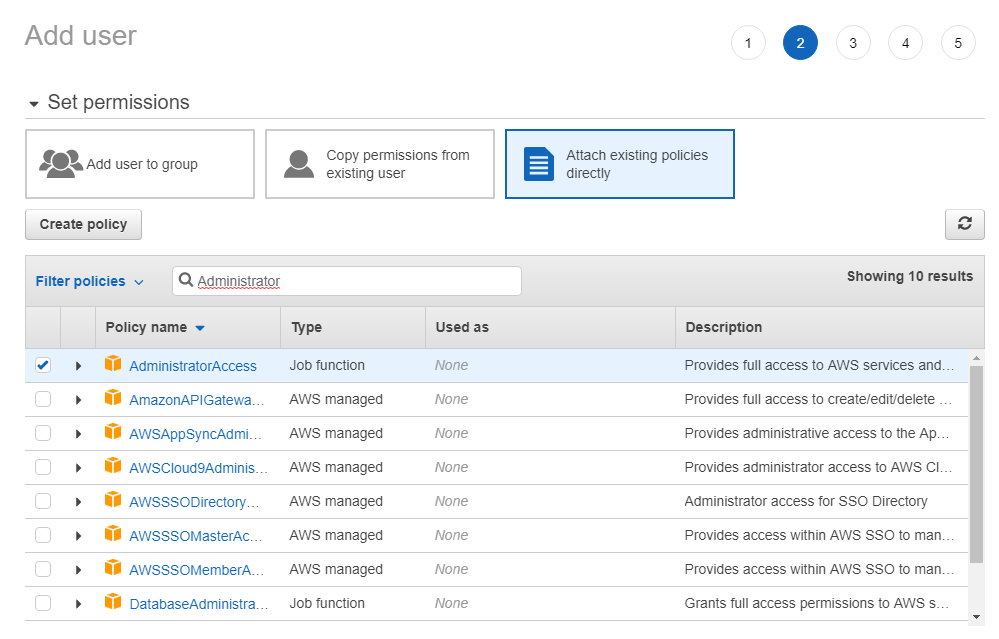
Task: Collapse the Set permissions section
Action: tap(34, 103)
